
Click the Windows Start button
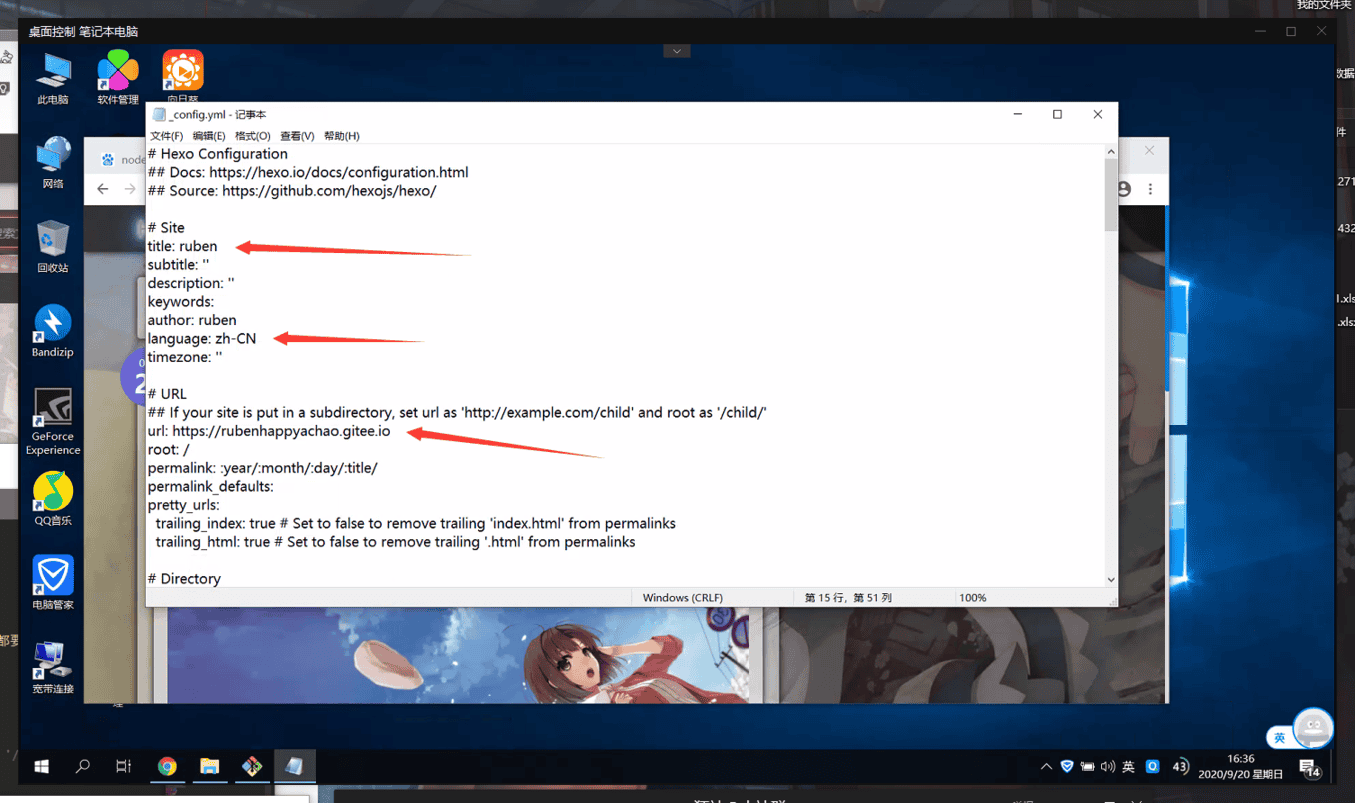(41, 767)
